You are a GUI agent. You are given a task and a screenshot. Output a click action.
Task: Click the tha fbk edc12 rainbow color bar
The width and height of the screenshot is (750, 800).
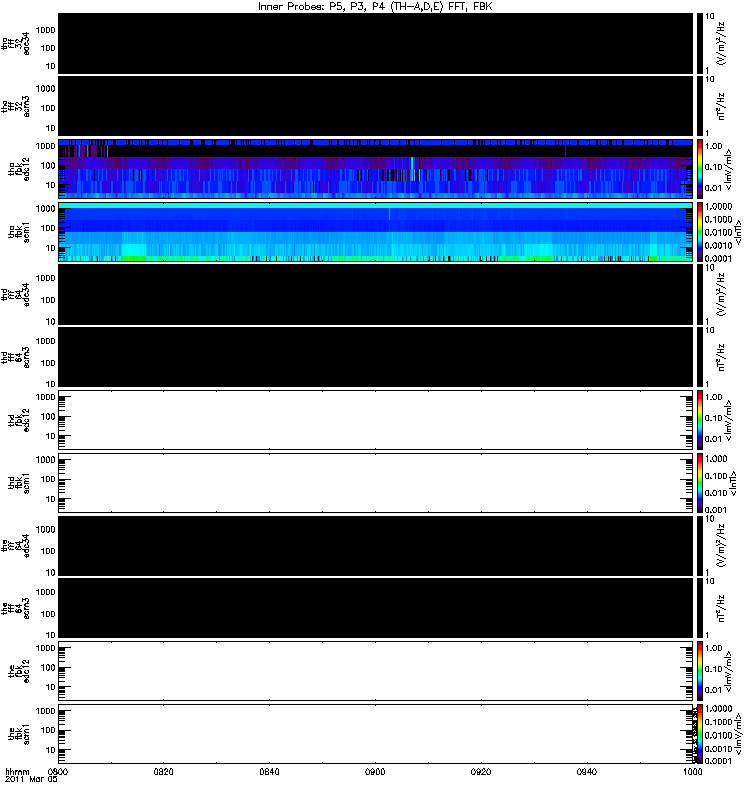(700, 168)
